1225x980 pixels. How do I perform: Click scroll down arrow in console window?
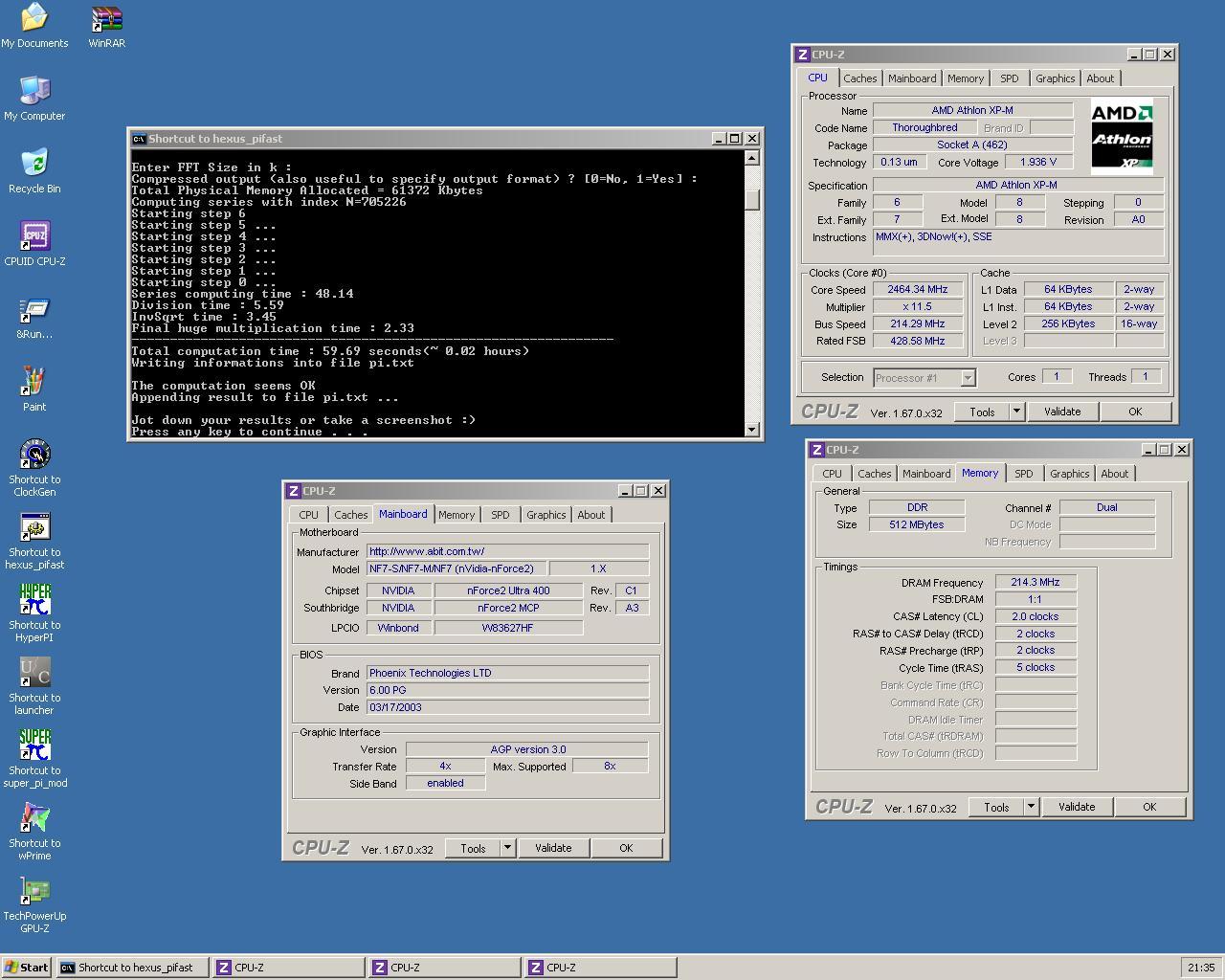[752, 430]
